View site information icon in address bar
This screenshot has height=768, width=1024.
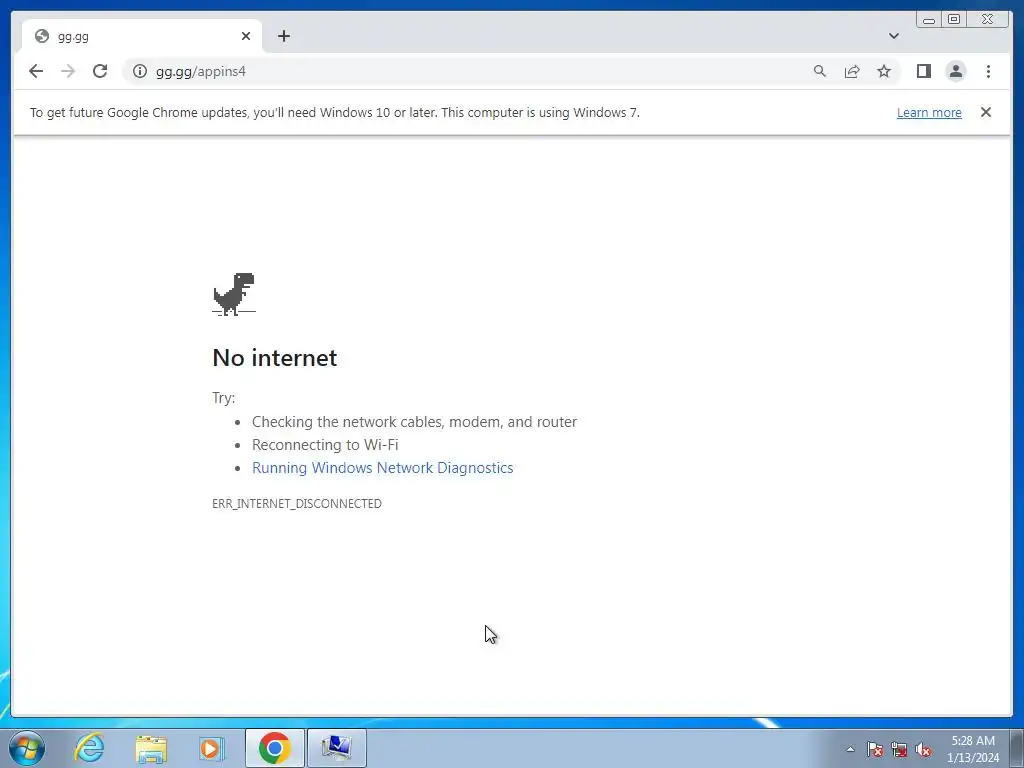140,71
